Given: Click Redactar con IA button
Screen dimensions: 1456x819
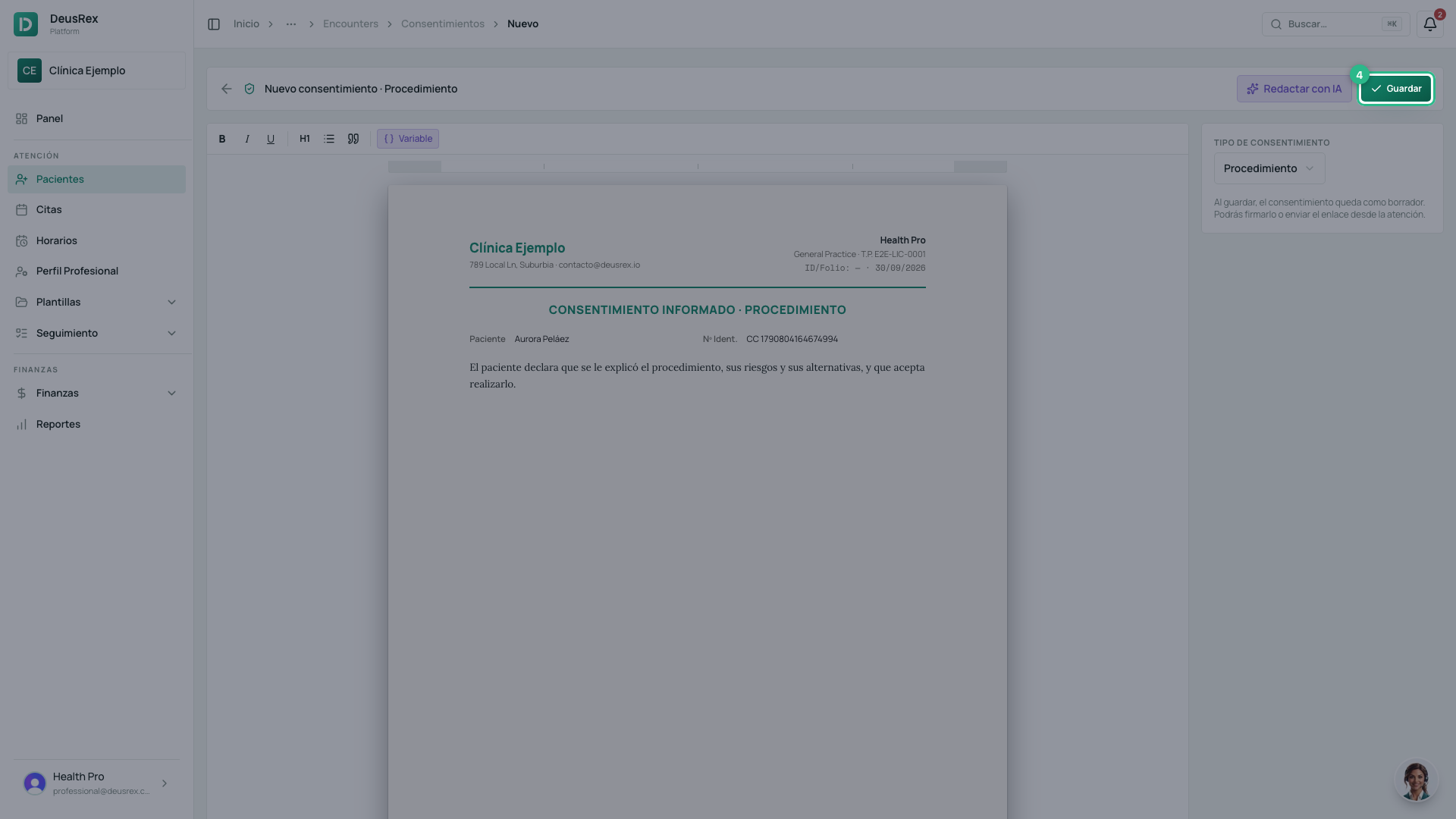Looking at the screenshot, I should tap(1294, 89).
